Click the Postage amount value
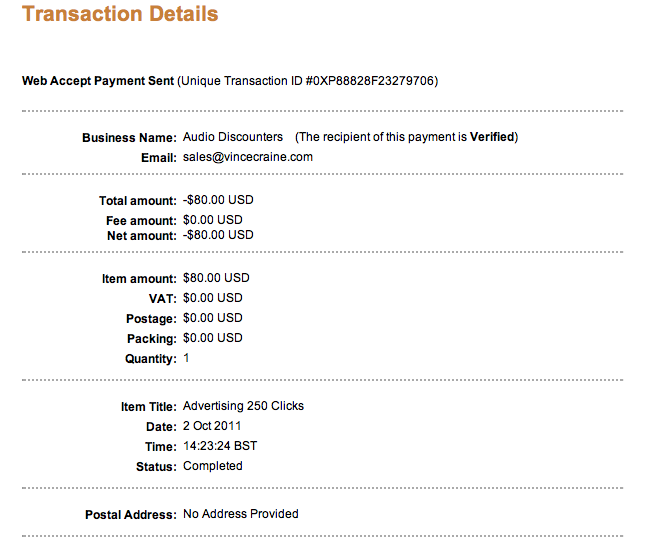 (213, 318)
